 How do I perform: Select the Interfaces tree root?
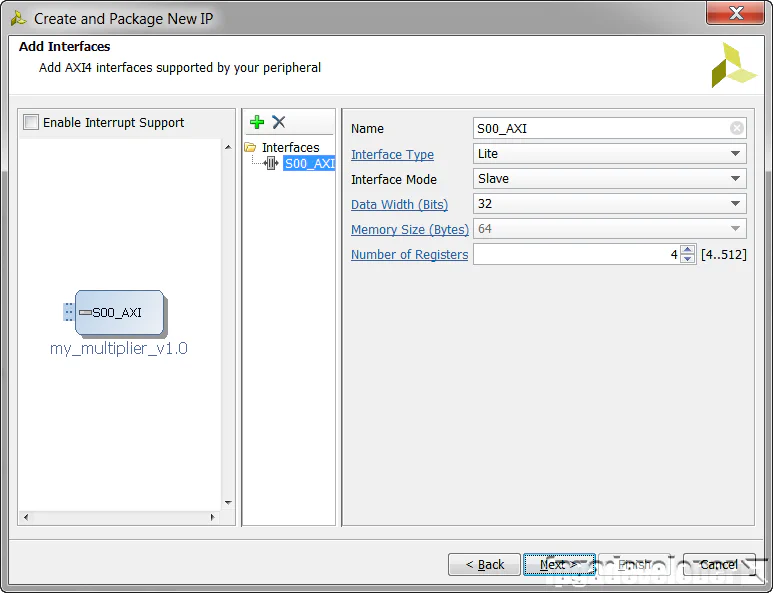(x=290, y=147)
